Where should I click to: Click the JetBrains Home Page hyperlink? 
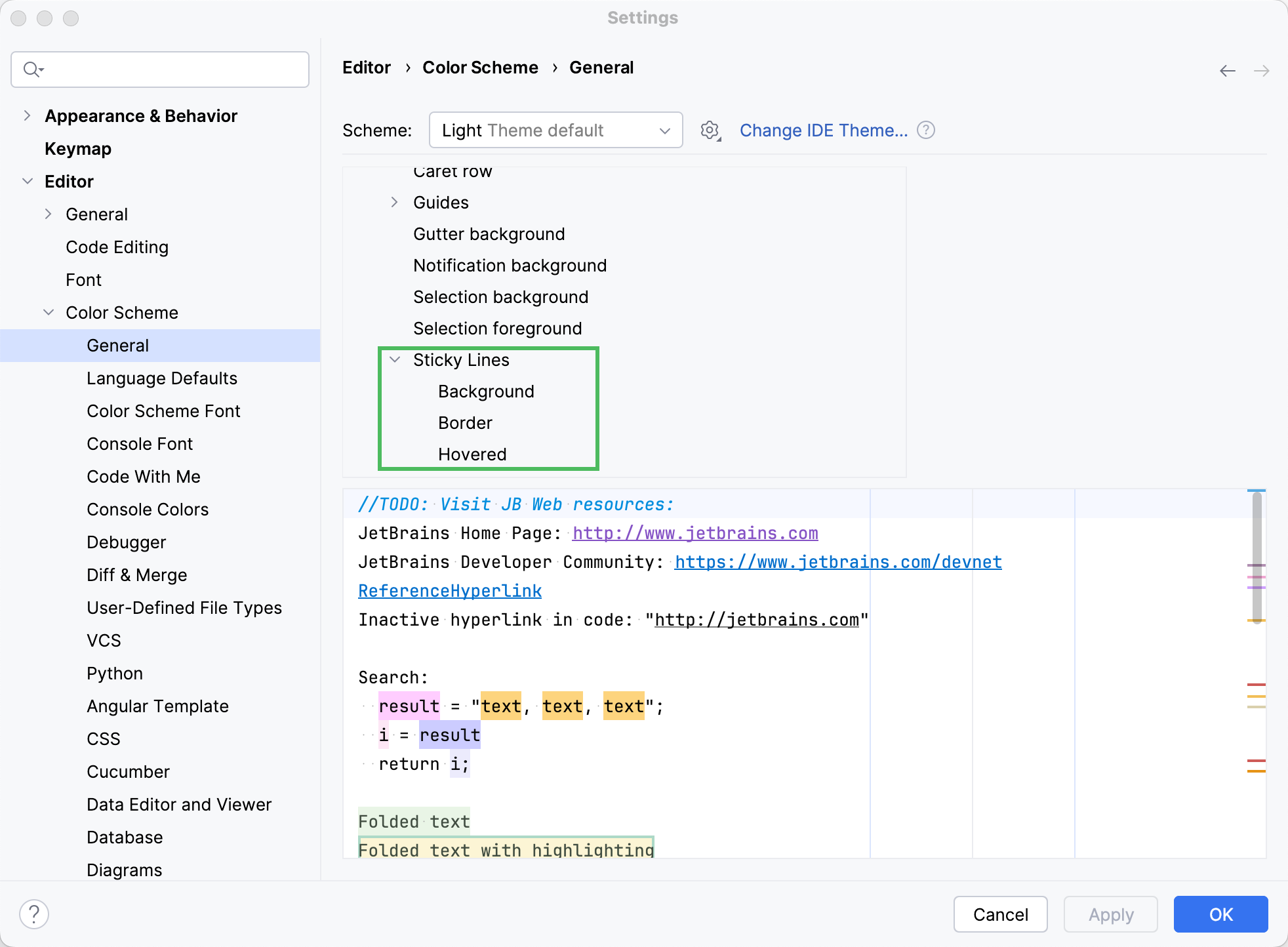[695, 533]
